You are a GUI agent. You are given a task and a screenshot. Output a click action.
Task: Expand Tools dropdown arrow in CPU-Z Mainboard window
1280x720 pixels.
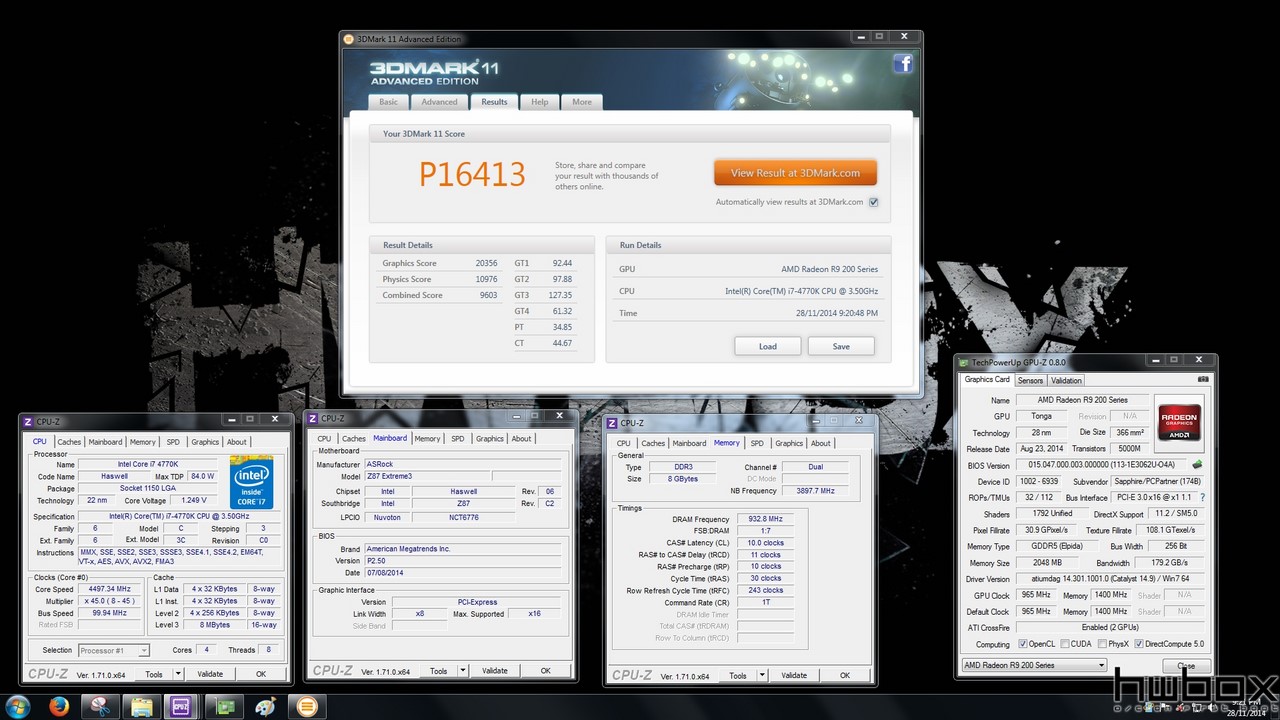click(x=463, y=671)
